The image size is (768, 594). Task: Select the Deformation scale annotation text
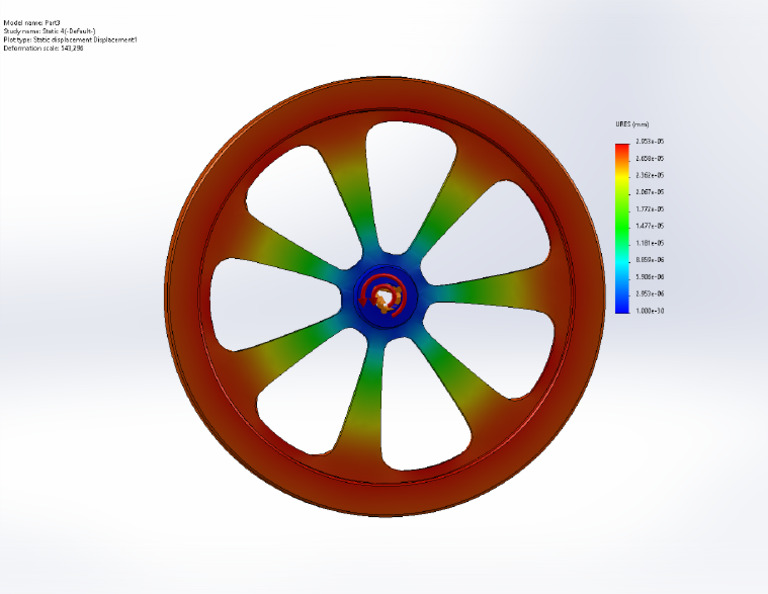43,48
